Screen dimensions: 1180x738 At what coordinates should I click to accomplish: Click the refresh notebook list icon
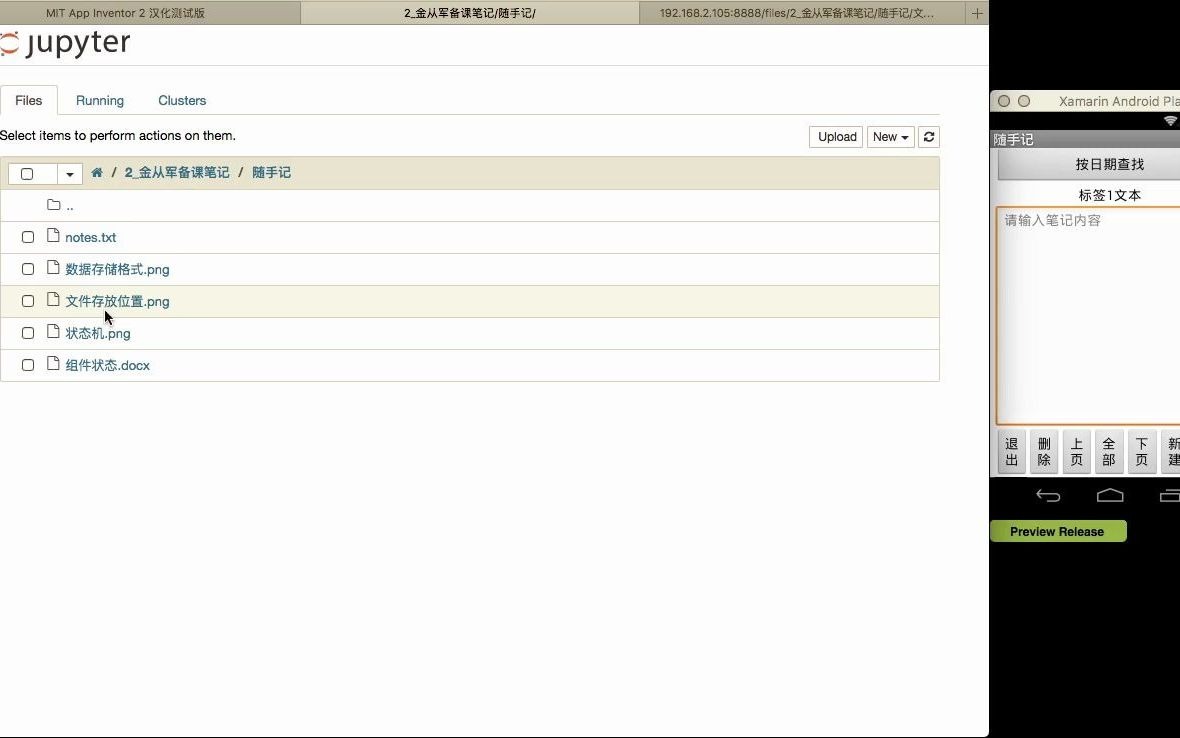coord(928,137)
